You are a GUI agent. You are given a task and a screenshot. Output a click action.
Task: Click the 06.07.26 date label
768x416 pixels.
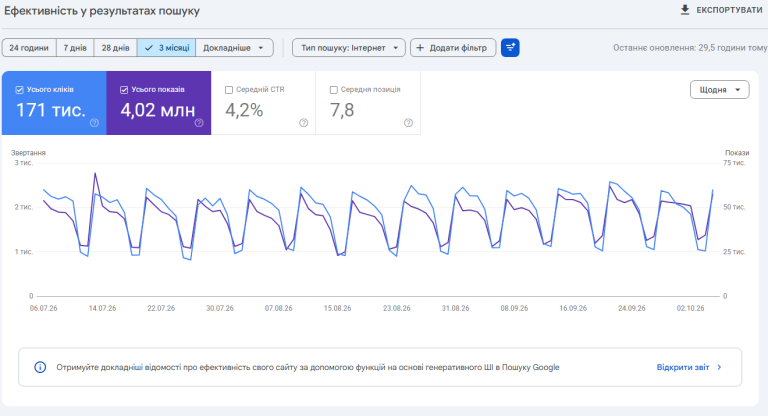click(44, 308)
